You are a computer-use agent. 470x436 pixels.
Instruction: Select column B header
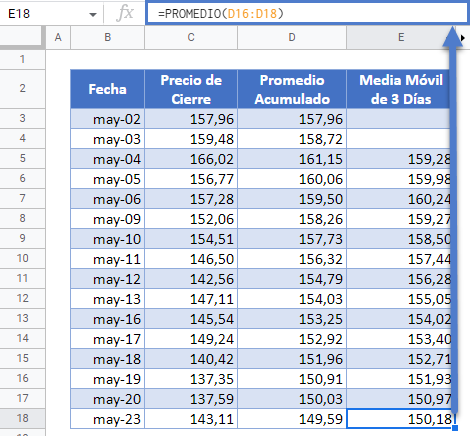pos(107,37)
